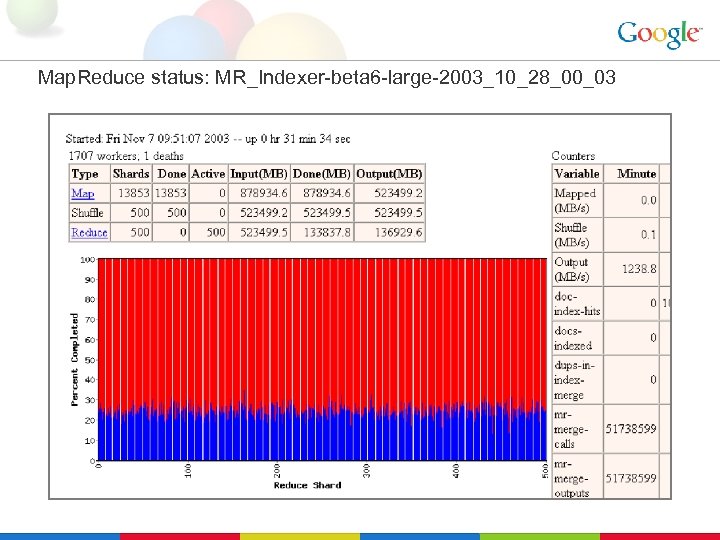The width and height of the screenshot is (720, 540).
Task: Select the mr-merge-outputs counter label
Action: point(572,478)
